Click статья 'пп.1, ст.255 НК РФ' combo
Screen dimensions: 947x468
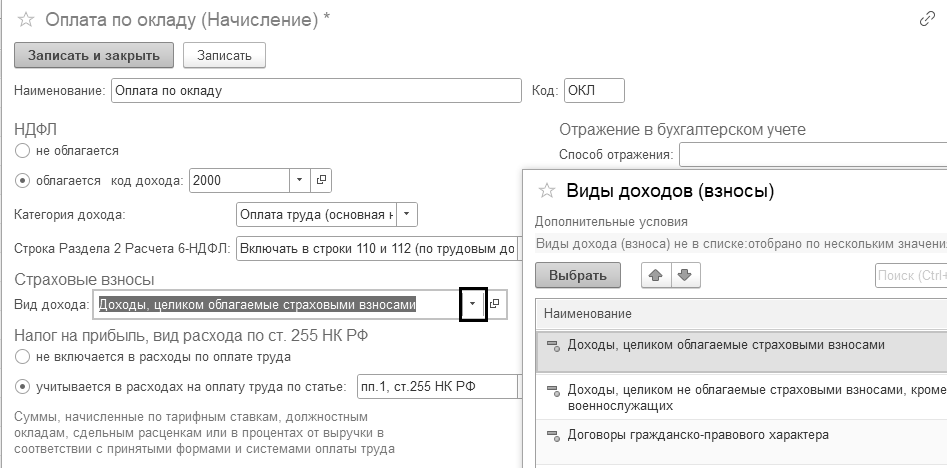pos(440,386)
